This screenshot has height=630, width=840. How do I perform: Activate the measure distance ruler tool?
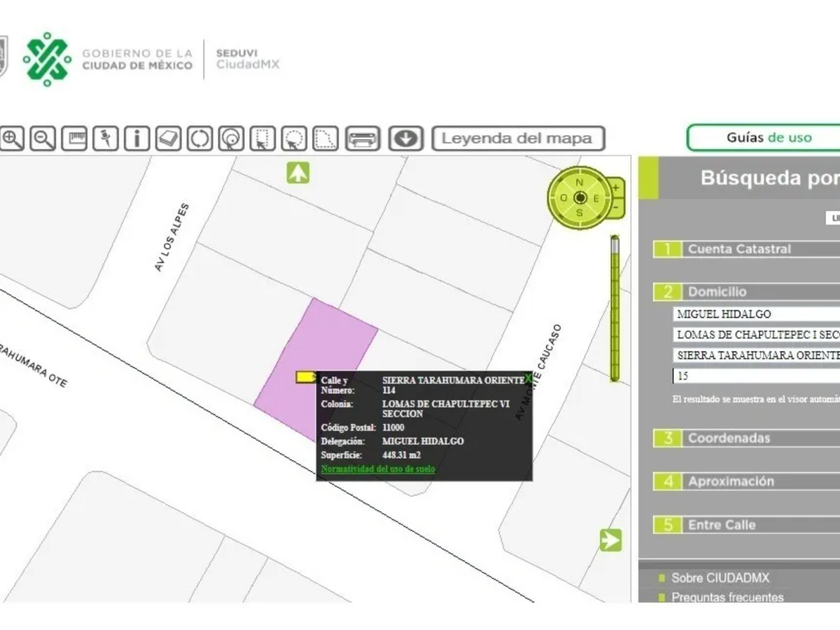pyautogui.click(x=75, y=139)
